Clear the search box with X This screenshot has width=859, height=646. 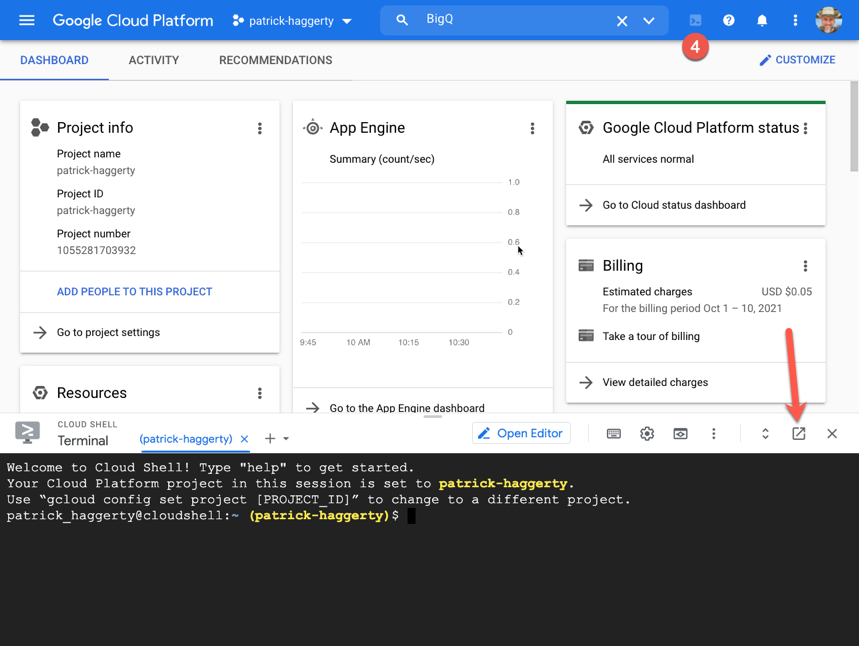tap(622, 21)
